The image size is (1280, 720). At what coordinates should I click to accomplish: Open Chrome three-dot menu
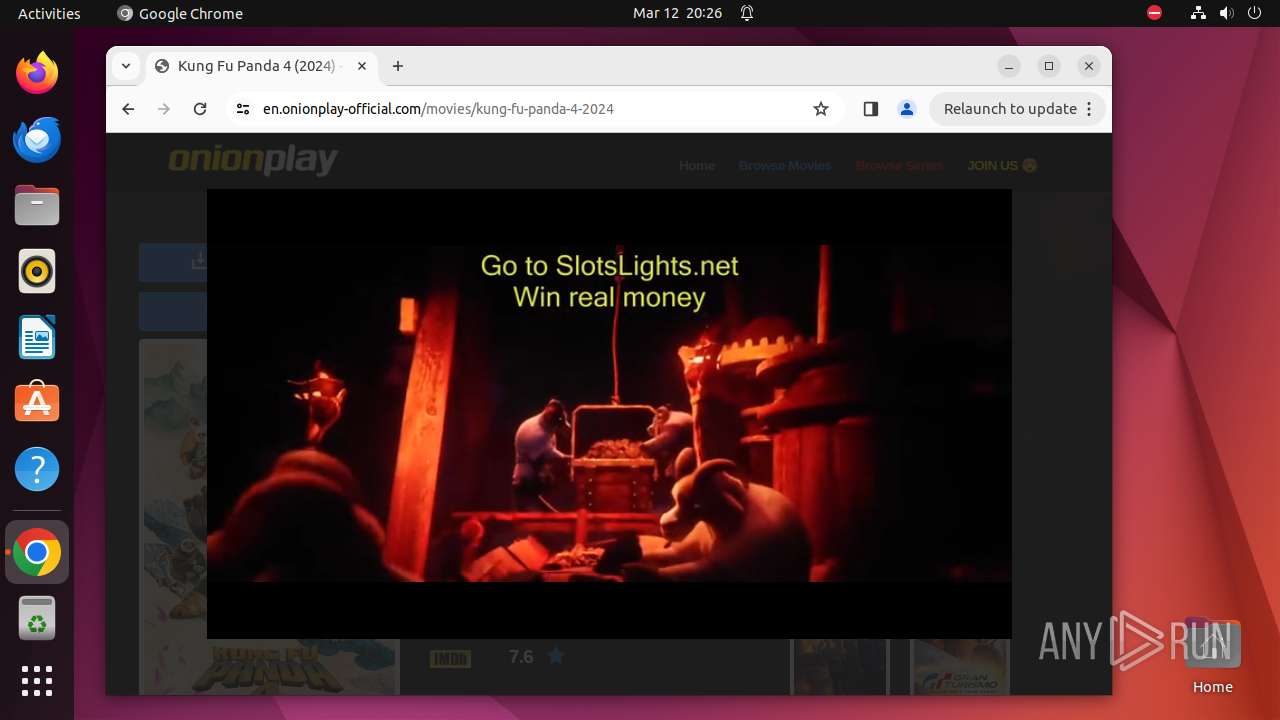[1089, 109]
